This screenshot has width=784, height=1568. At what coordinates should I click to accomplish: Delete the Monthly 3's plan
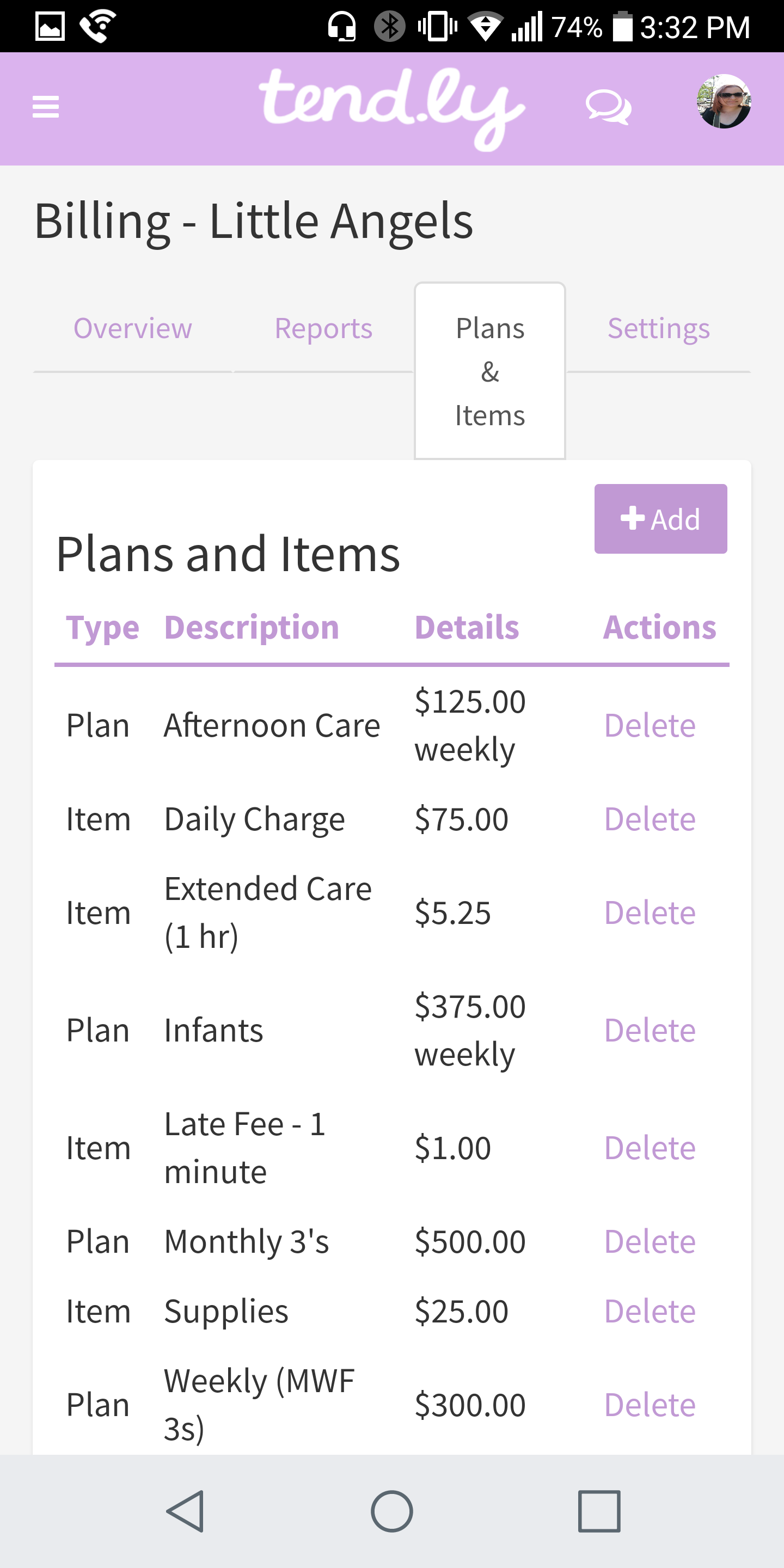coord(650,1242)
